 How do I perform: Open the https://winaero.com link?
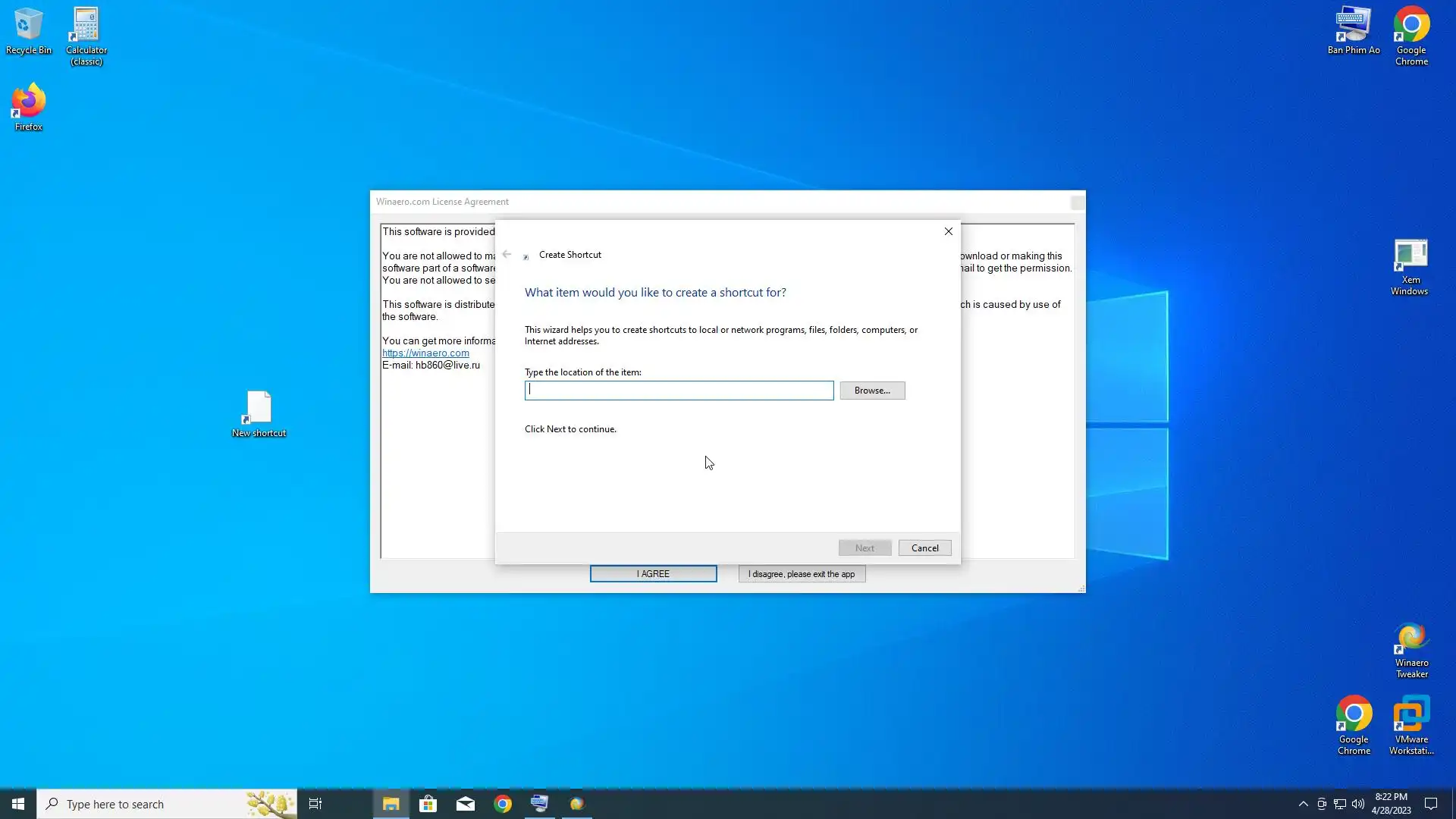click(x=425, y=353)
